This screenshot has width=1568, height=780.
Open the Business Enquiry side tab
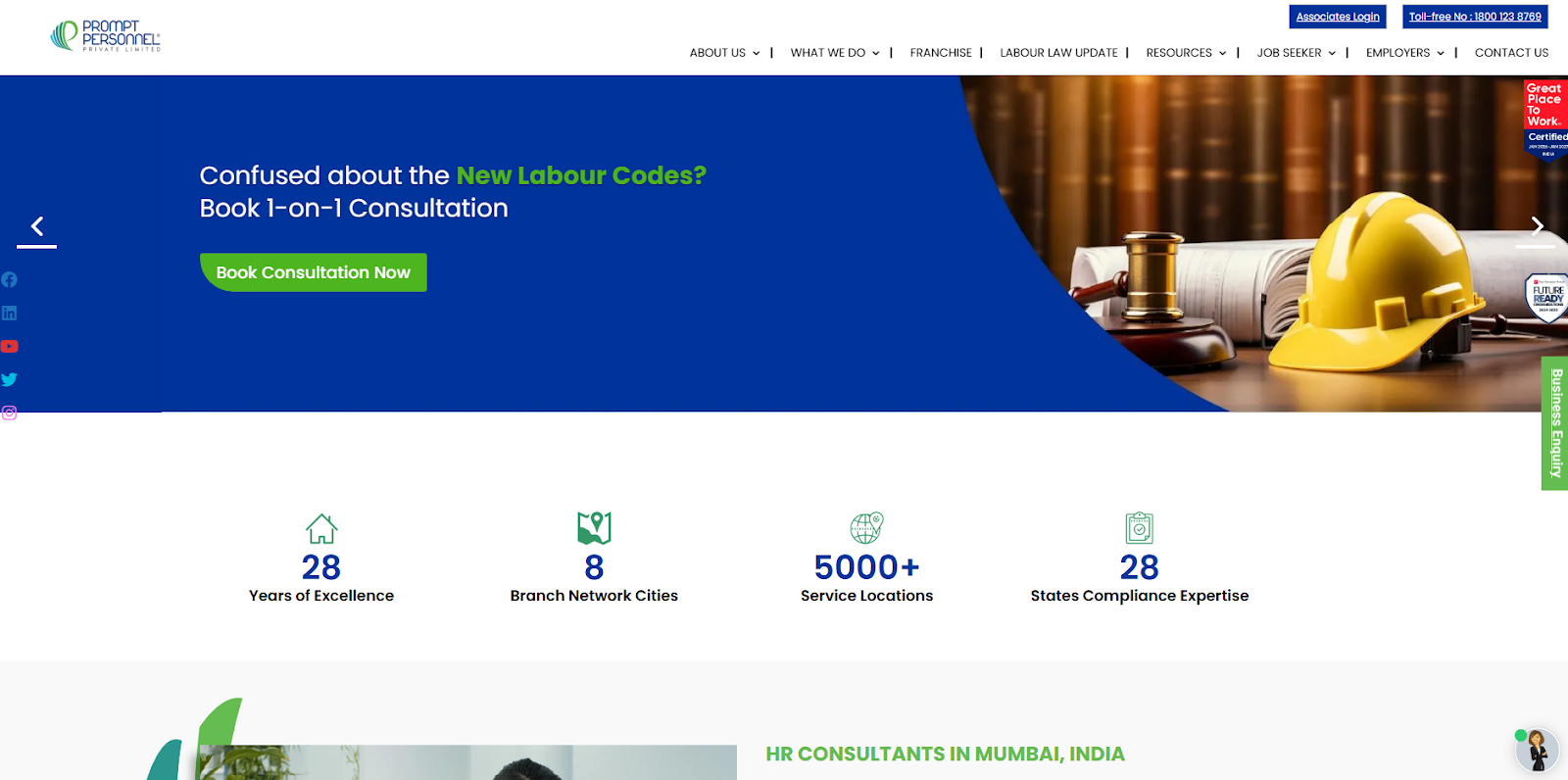tap(1555, 423)
